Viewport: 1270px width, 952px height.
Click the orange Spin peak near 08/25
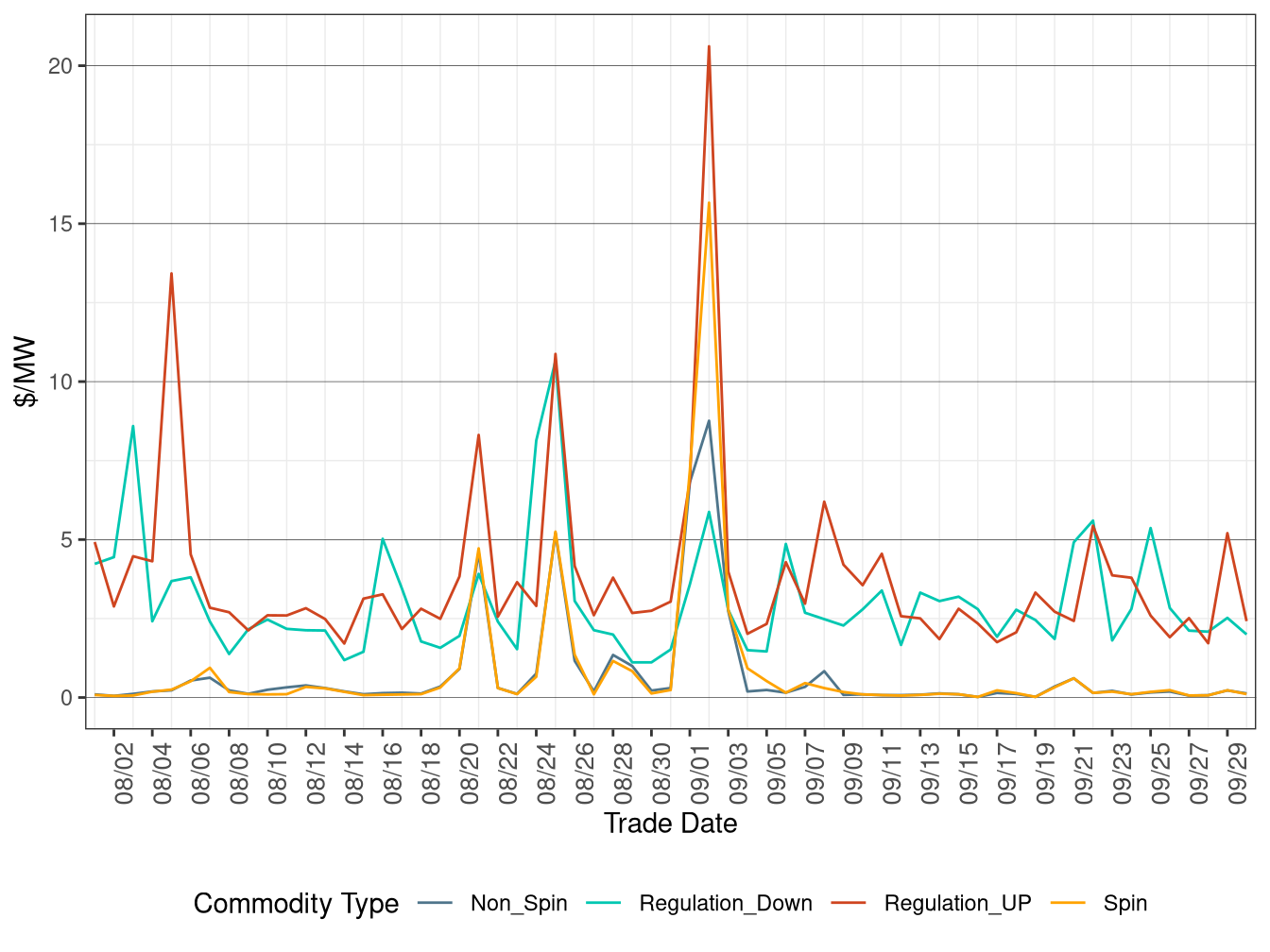point(556,532)
